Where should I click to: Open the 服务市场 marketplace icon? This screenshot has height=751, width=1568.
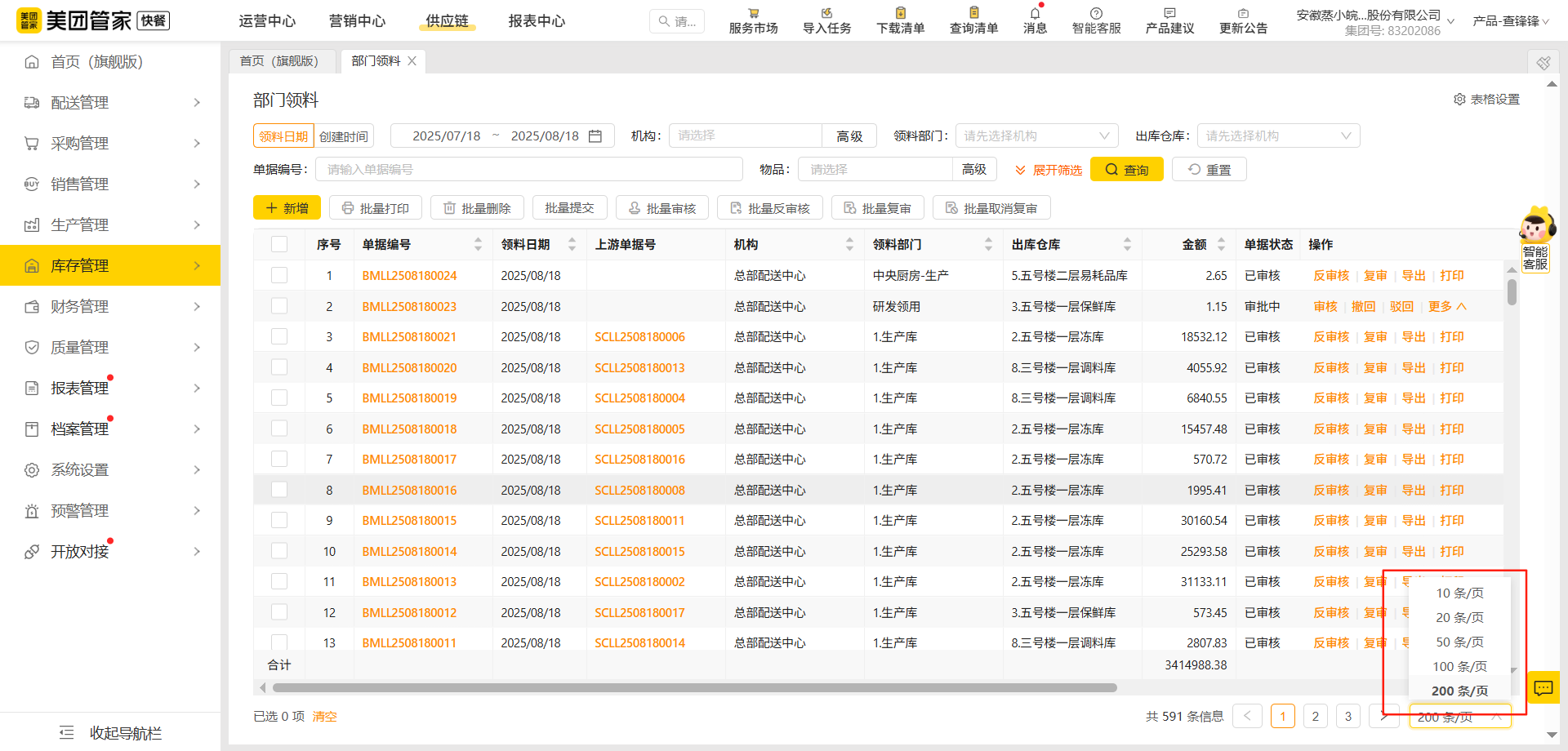pyautogui.click(x=752, y=20)
